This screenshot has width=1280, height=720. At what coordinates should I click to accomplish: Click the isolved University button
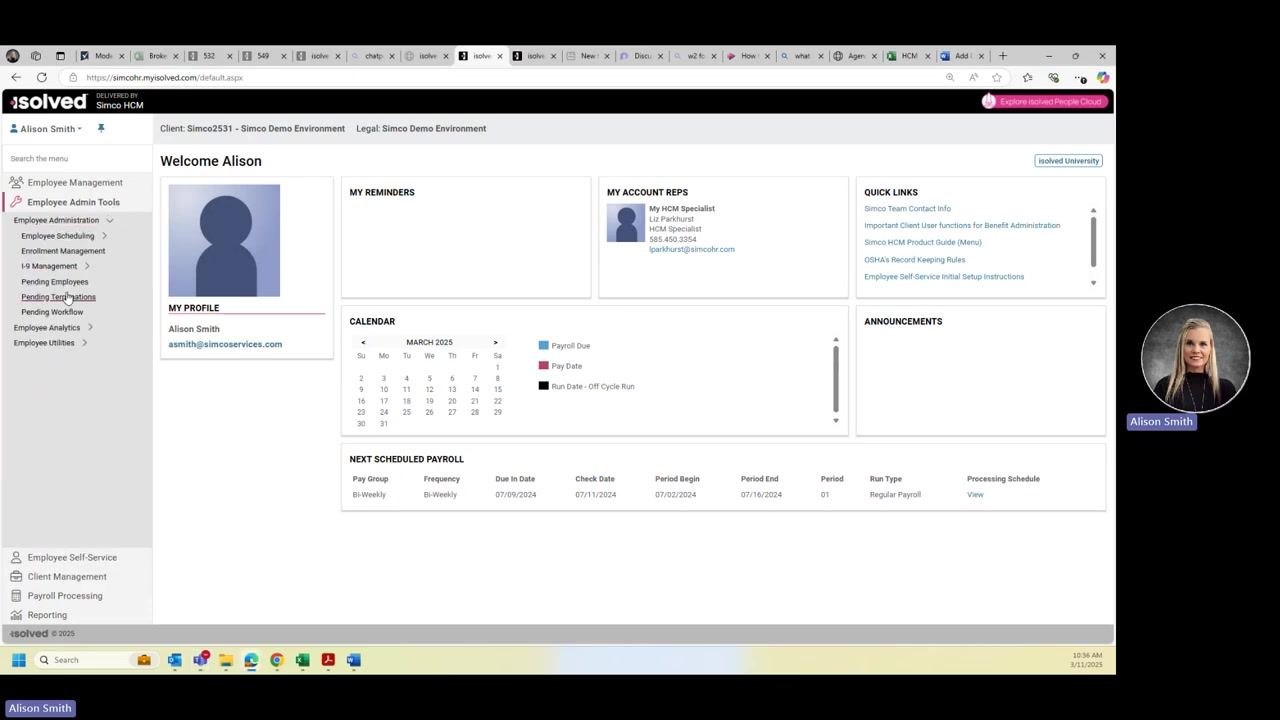(x=1068, y=161)
